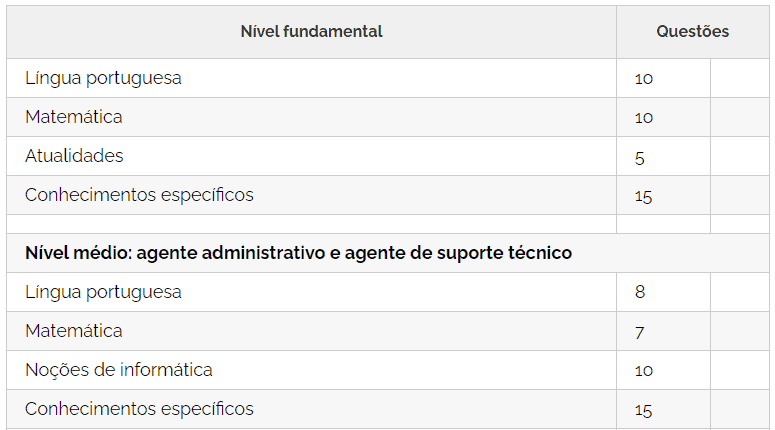Click the Matemática row under Nível médio
This screenshot has width=775, height=430.
click(388, 331)
